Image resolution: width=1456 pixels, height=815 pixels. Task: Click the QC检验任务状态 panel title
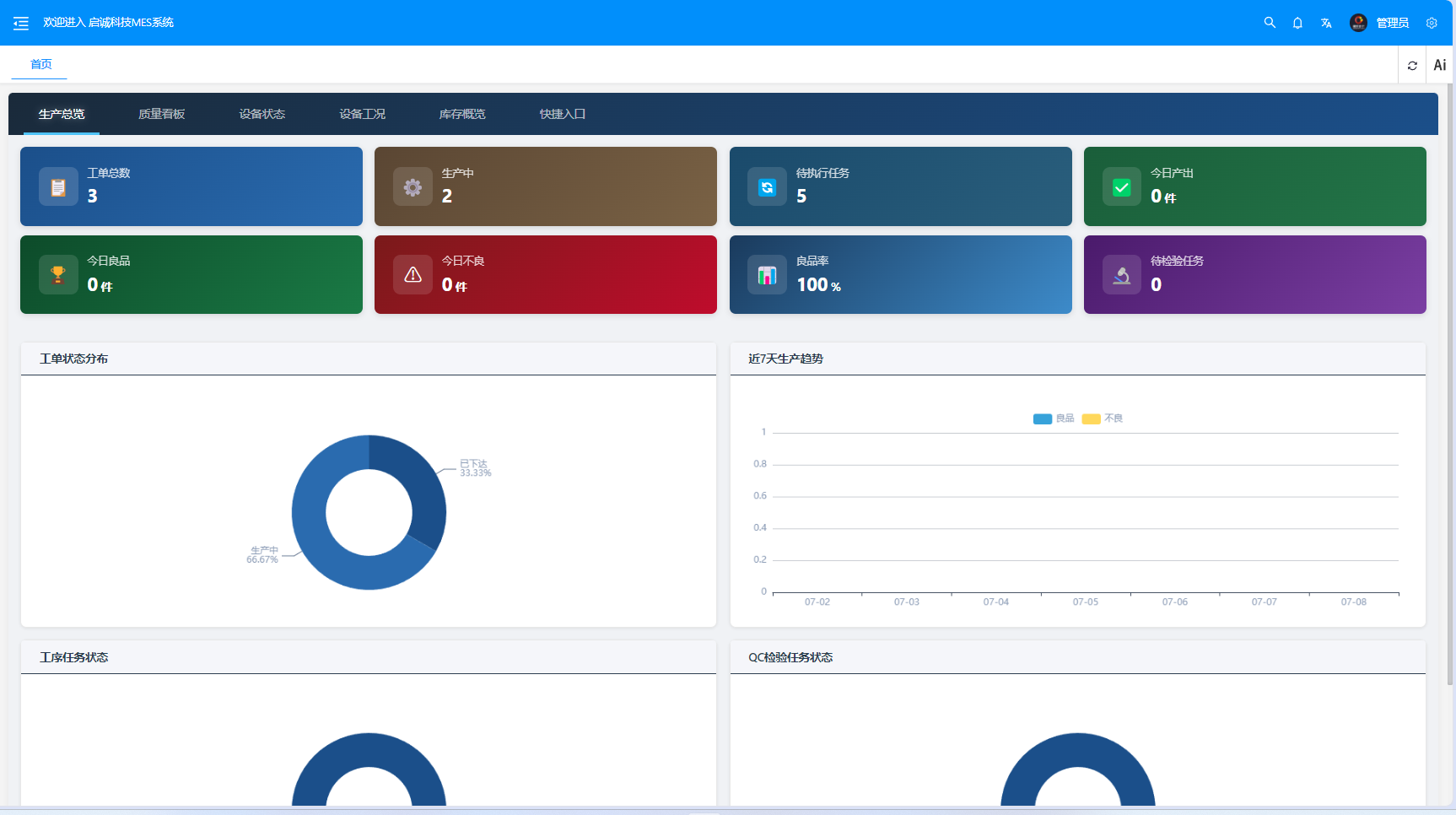pos(790,657)
